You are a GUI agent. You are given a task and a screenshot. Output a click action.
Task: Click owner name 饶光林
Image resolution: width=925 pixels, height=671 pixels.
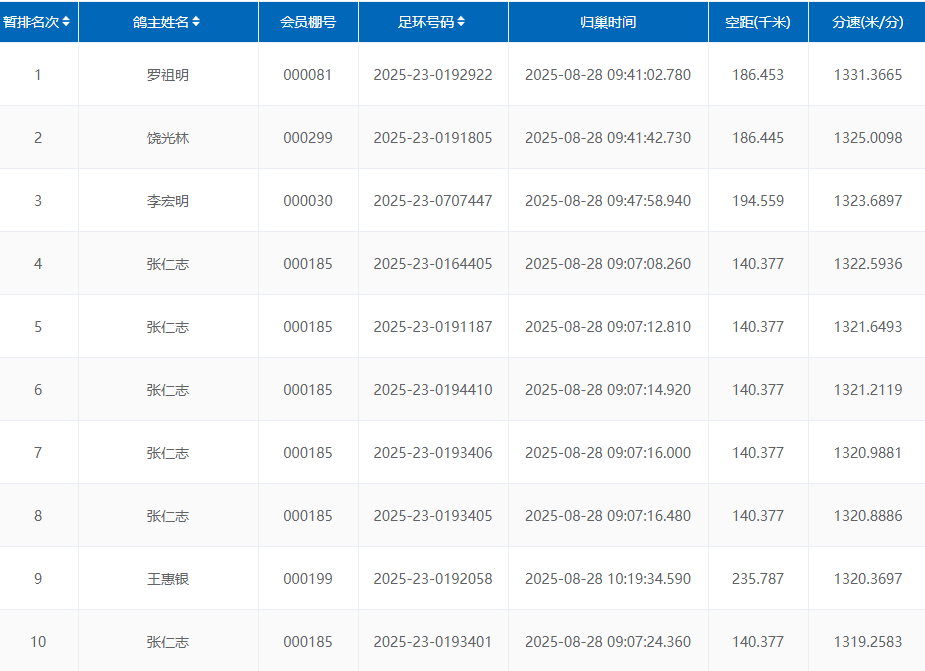tap(168, 138)
